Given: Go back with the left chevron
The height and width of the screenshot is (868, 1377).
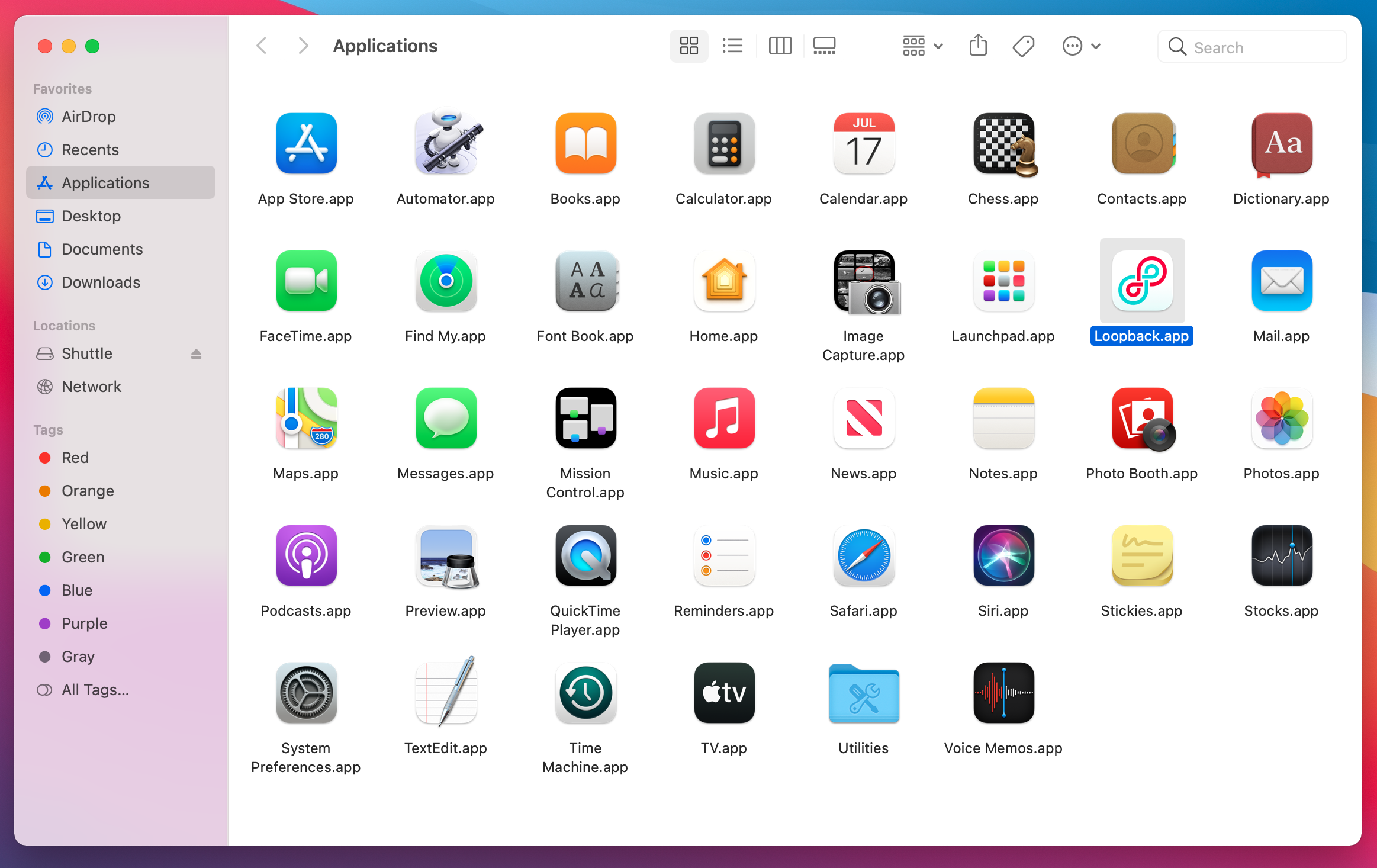Looking at the screenshot, I should point(261,46).
